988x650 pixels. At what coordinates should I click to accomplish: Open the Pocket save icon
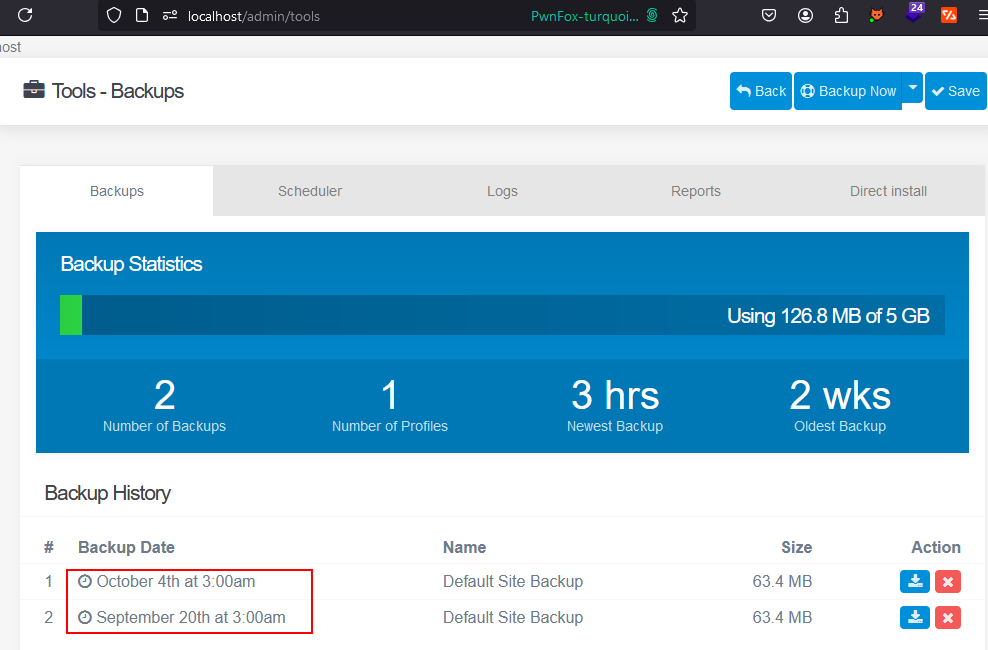point(769,15)
